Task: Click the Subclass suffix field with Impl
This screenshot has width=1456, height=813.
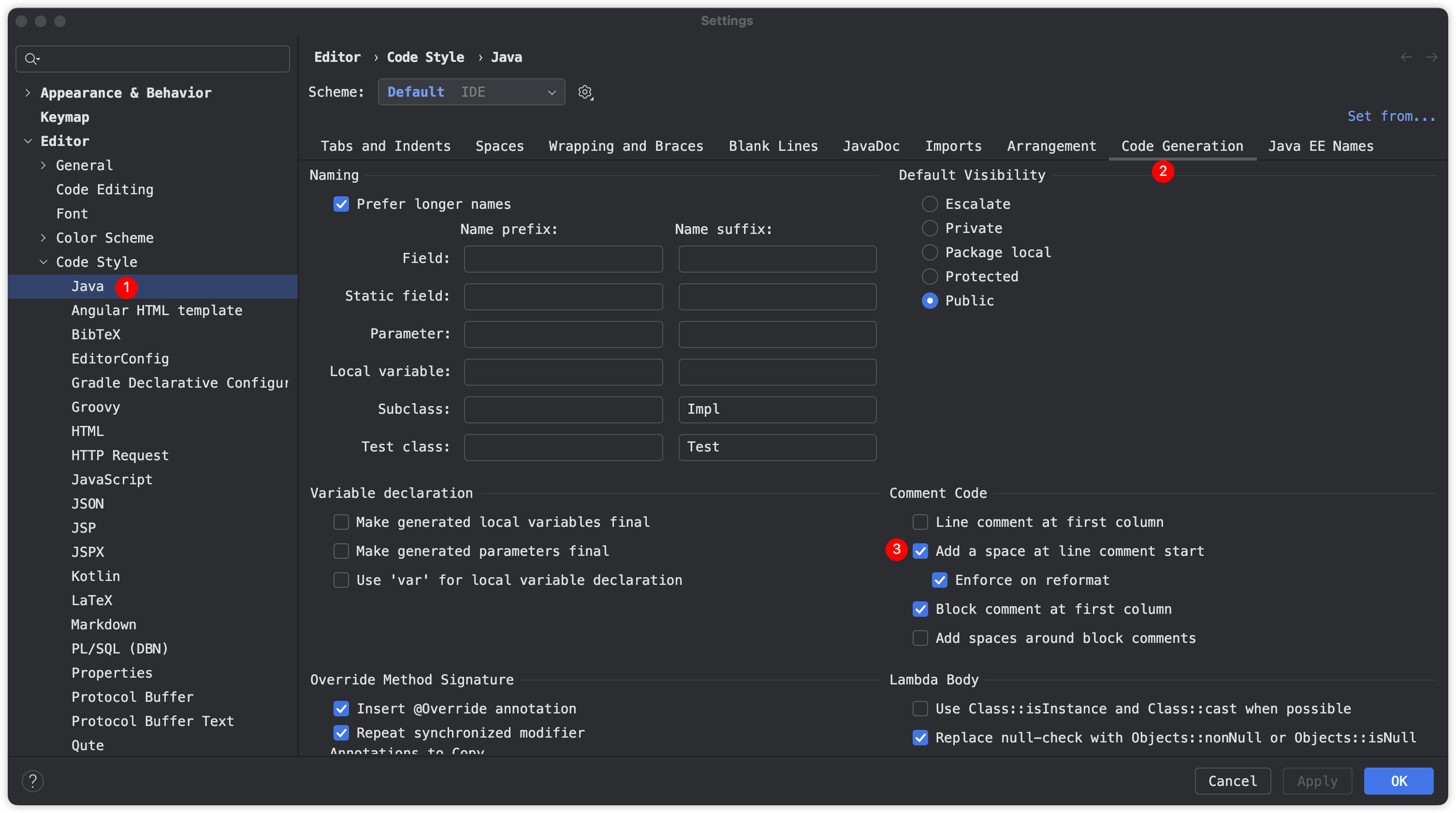Action: (x=777, y=409)
